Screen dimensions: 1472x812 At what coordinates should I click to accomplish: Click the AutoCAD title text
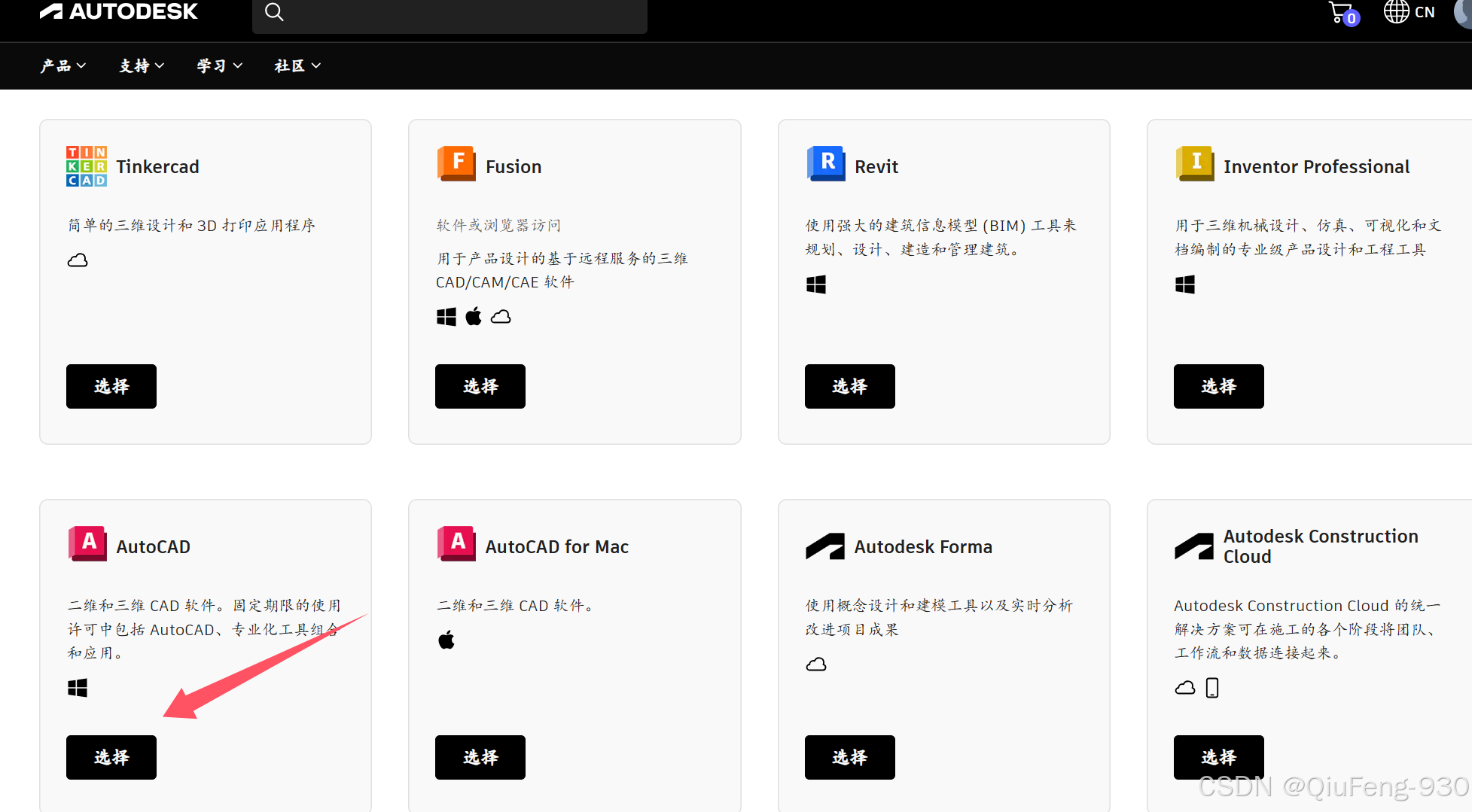coord(153,547)
